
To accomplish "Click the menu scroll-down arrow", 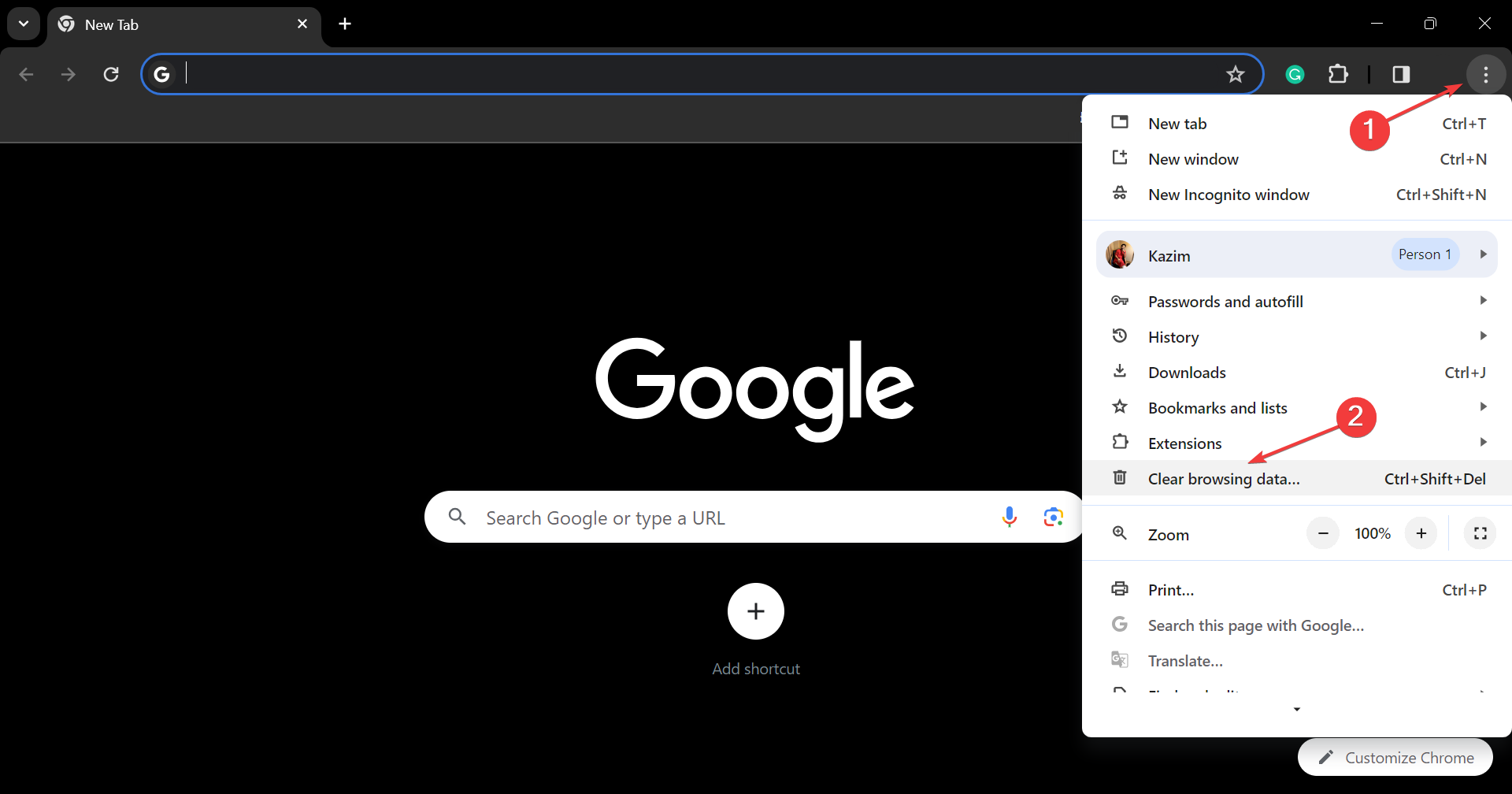I will (x=1297, y=710).
